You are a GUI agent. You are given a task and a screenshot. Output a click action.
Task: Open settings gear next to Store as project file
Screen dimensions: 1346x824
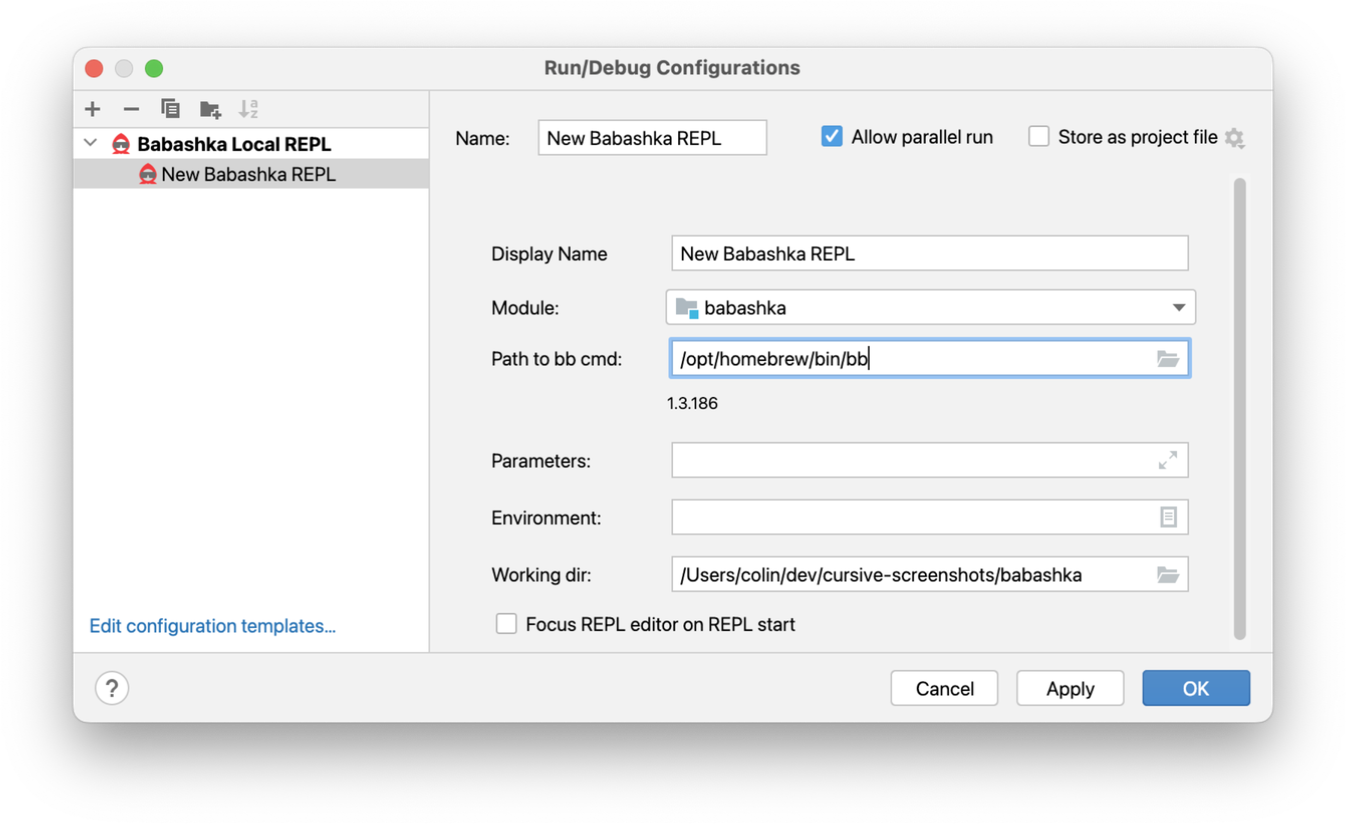click(1235, 138)
